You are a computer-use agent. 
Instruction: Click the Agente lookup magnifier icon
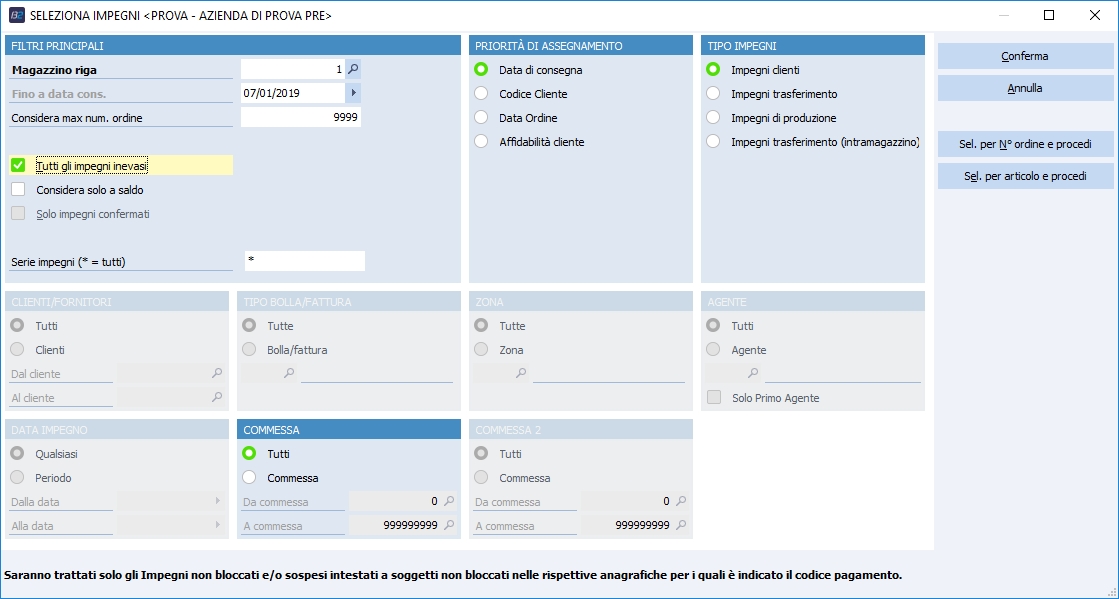click(753, 373)
